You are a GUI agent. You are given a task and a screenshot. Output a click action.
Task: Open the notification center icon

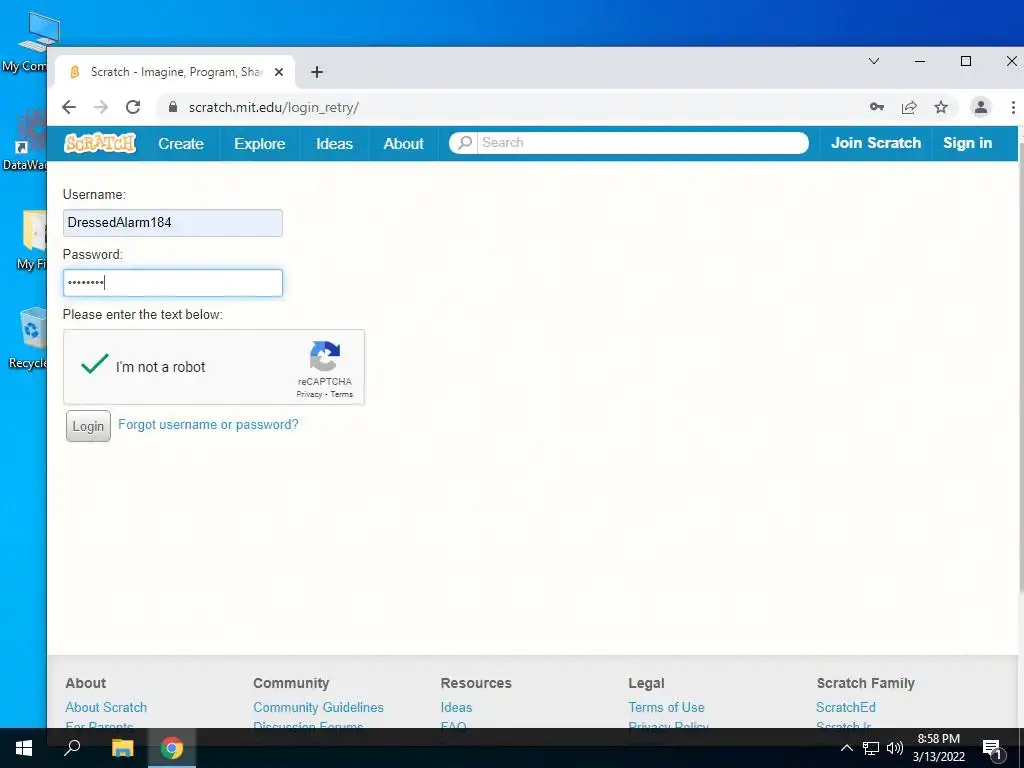(993, 749)
